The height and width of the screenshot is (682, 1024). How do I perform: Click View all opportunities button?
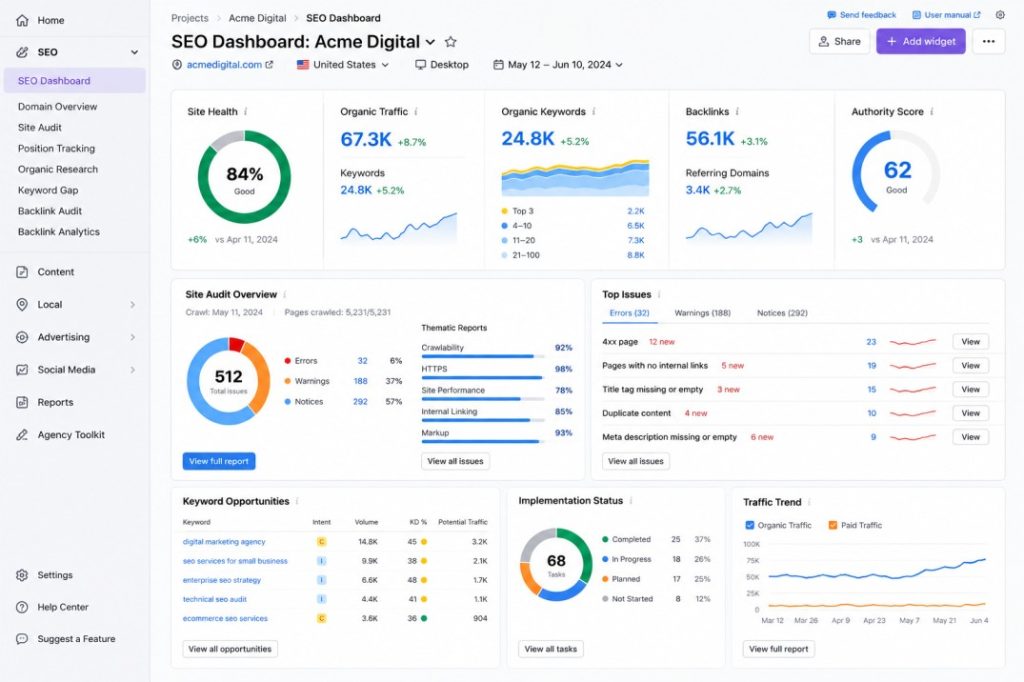pos(230,649)
